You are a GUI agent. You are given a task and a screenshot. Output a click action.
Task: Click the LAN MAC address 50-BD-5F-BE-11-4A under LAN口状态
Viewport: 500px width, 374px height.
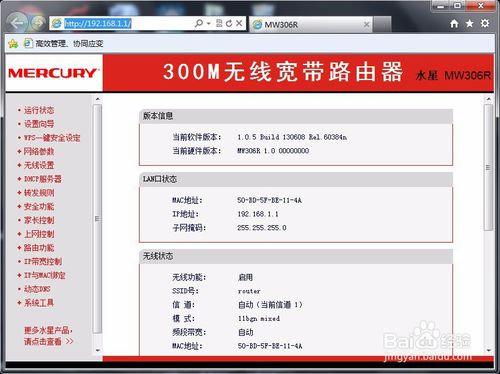[x=269, y=200]
